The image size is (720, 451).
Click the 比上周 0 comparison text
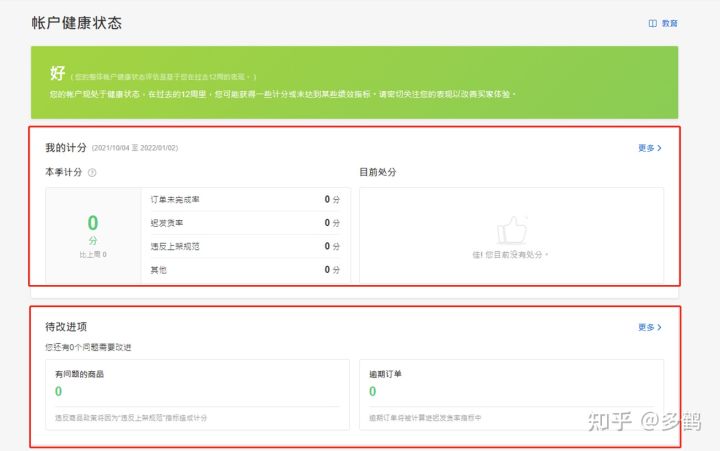[x=93, y=254]
